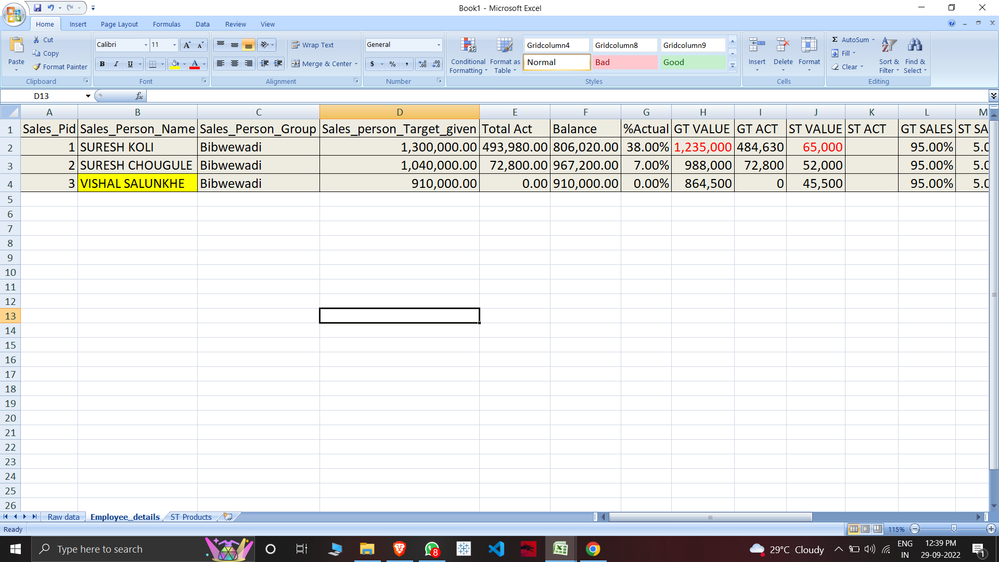Apply the red font color
This screenshot has height=562, width=999.
195,64
